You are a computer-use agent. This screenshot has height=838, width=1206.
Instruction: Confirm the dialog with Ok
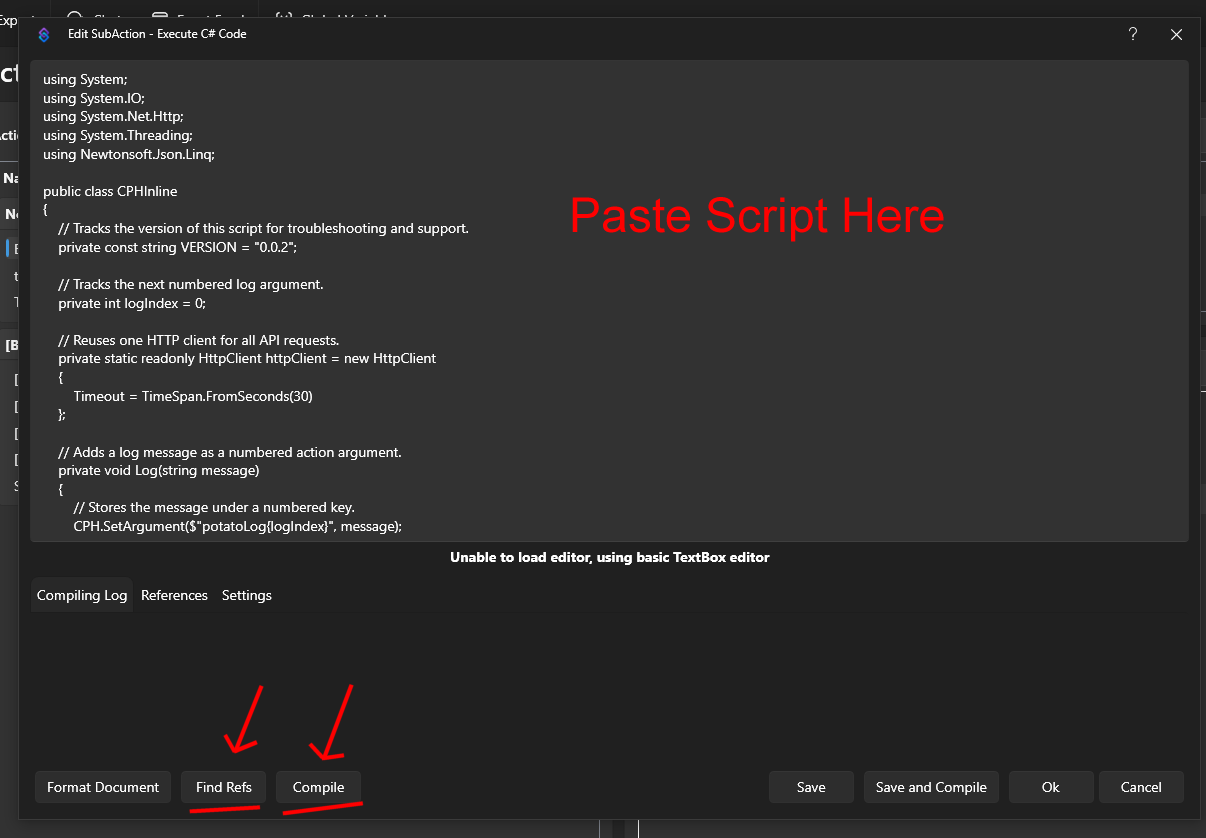1050,787
